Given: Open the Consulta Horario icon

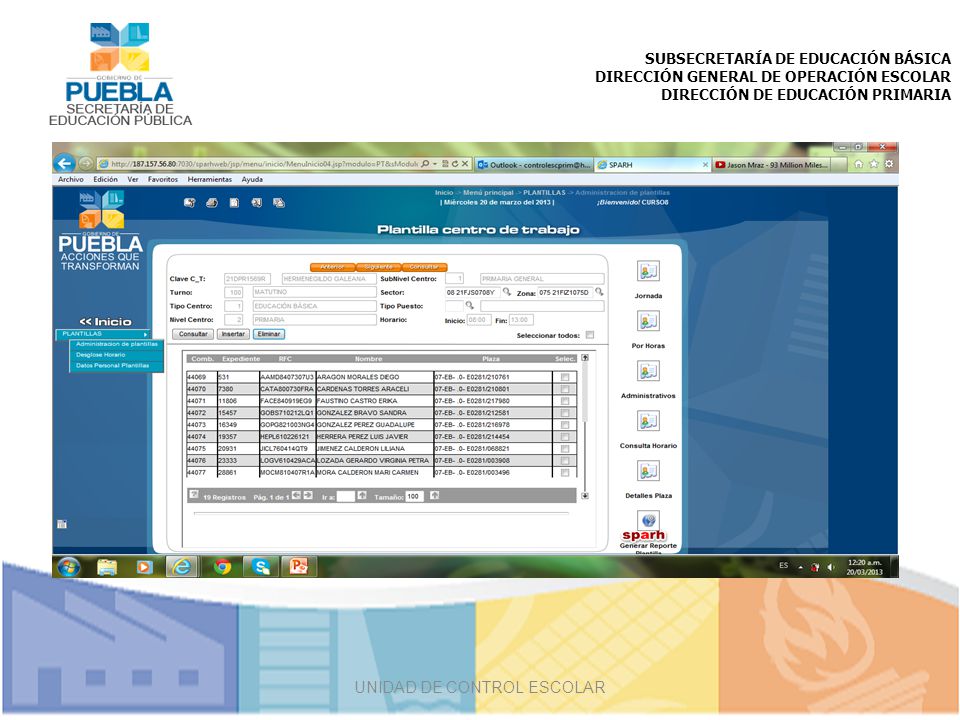Looking at the screenshot, I should tap(648, 421).
